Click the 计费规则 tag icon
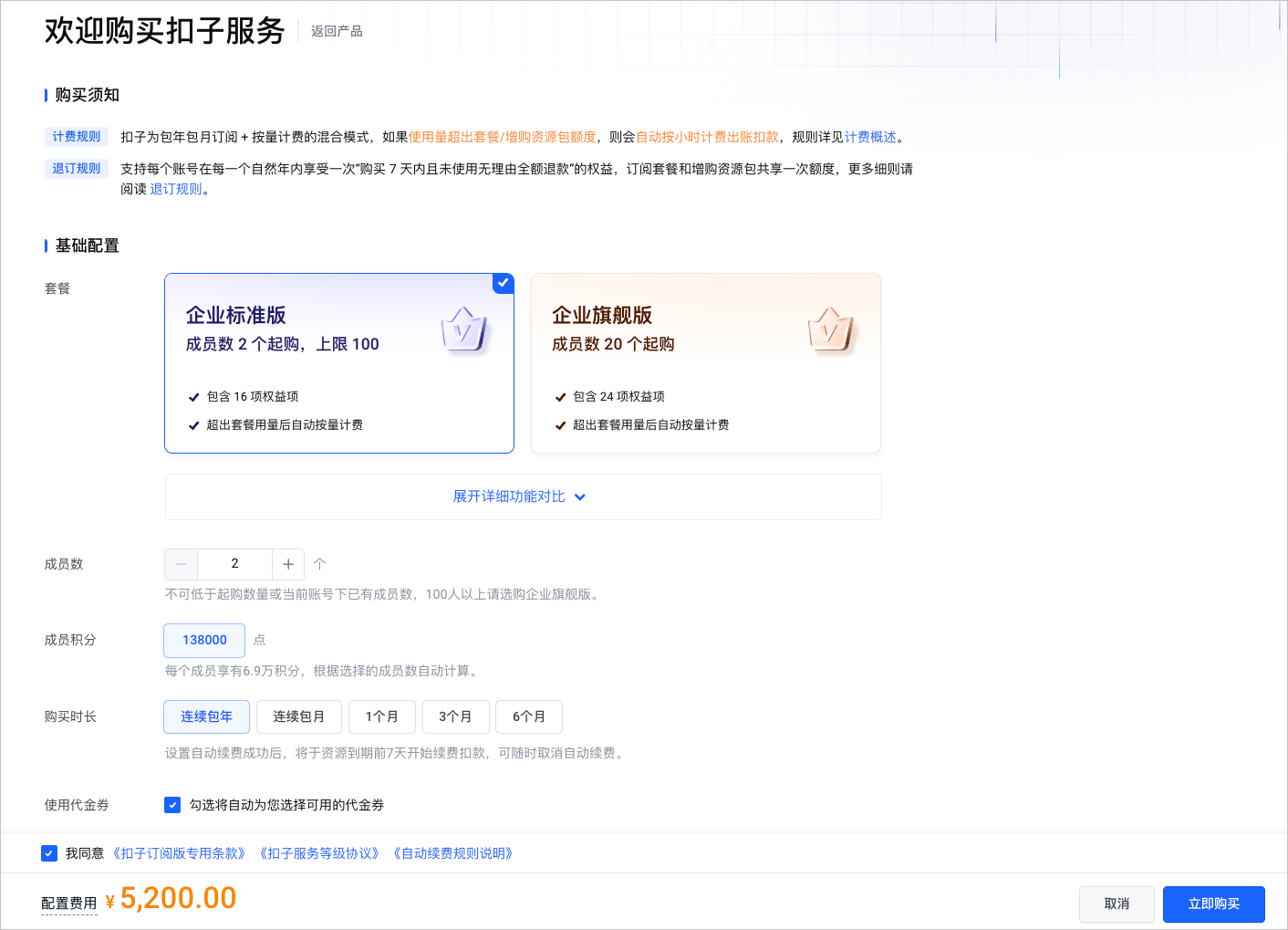This screenshot has width=1288, height=930. (77, 136)
